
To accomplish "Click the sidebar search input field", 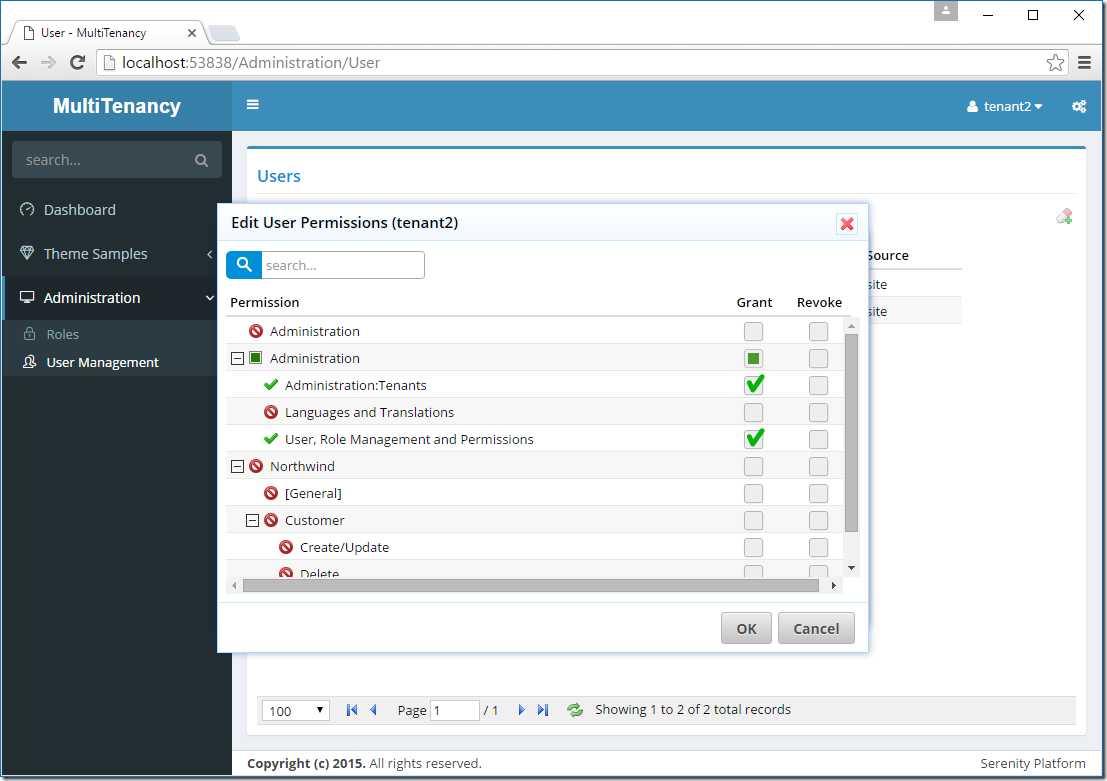I will (106, 160).
